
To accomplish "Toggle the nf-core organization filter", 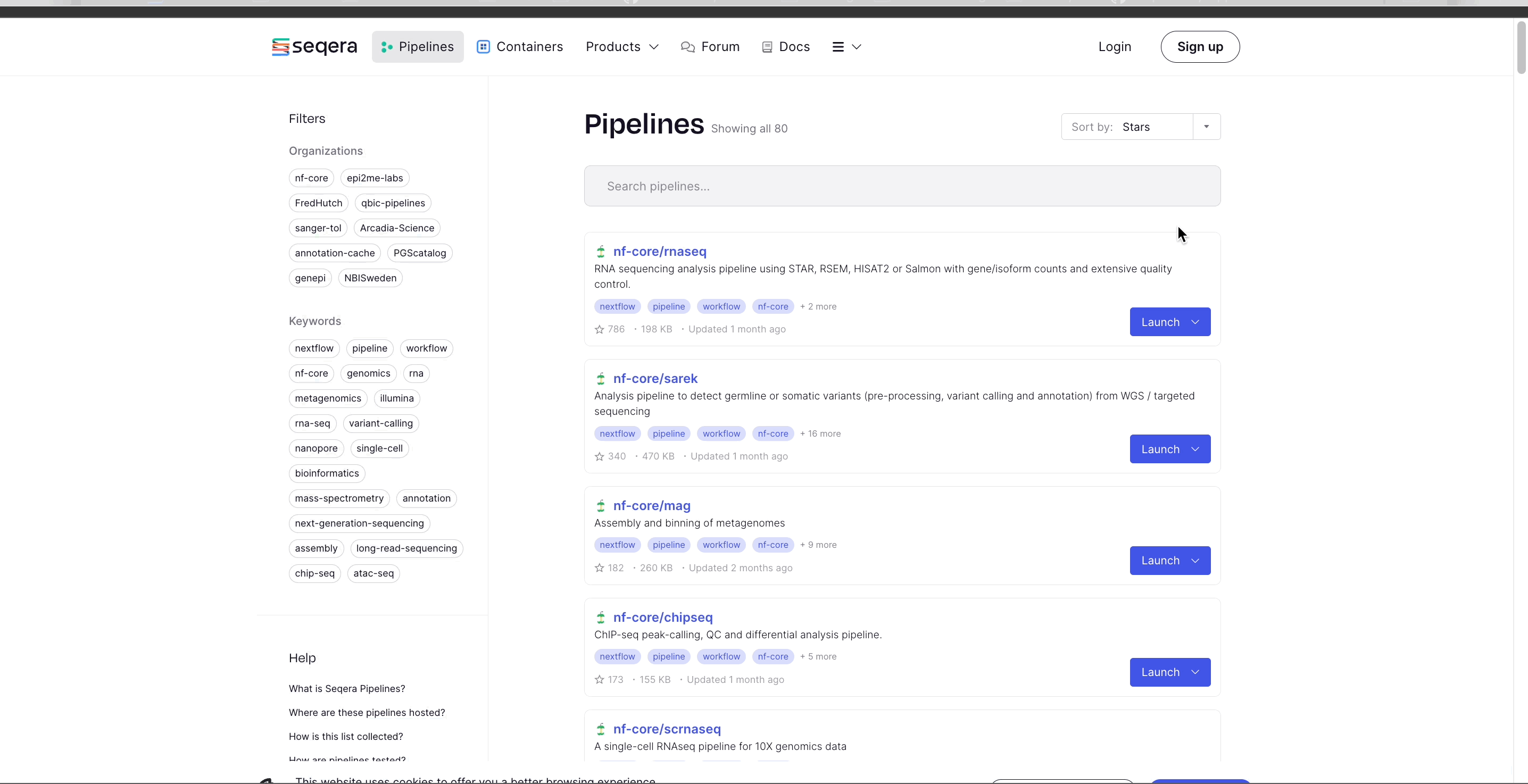I will click(x=311, y=177).
